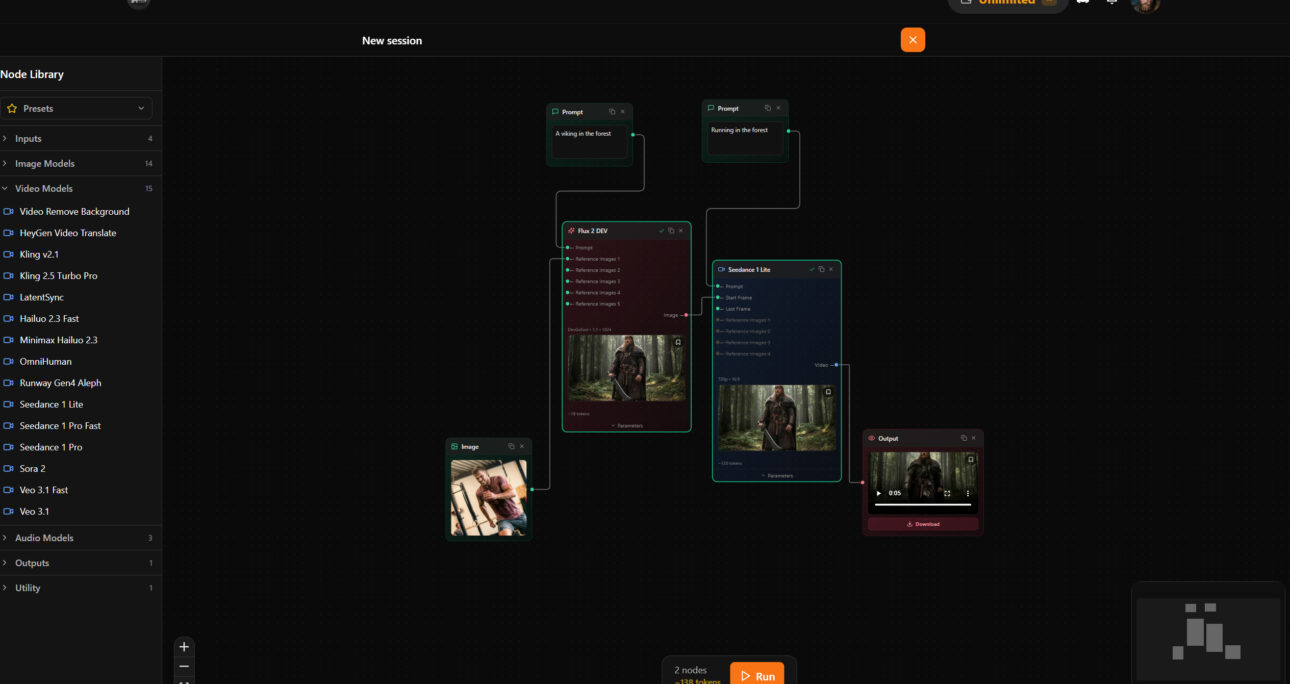
Task: Click the duplicate icon on the Flux 2 DEV node
Action: [672, 231]
